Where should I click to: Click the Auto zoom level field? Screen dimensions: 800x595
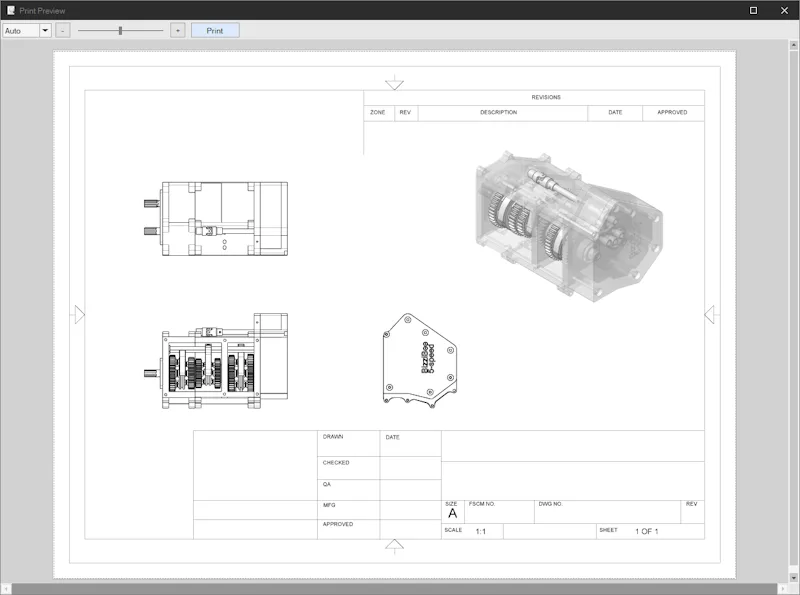(21, 31)
